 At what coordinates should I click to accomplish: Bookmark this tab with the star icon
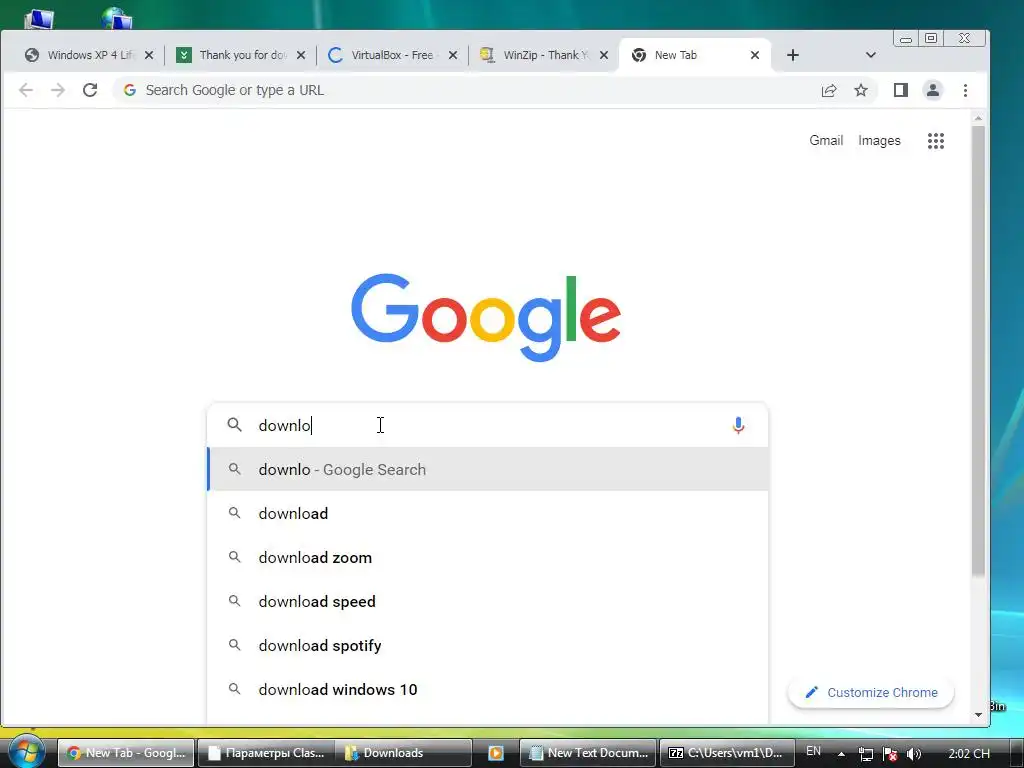coord(861,90)
